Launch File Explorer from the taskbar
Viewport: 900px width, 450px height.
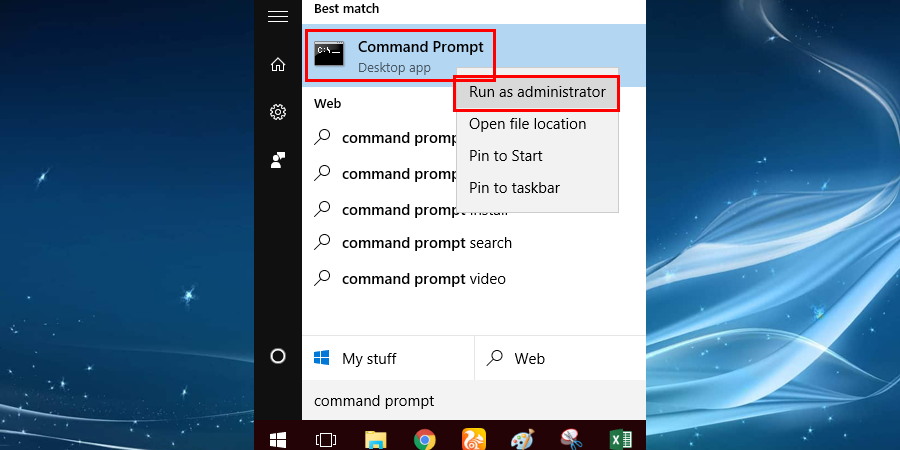(375, 440)
